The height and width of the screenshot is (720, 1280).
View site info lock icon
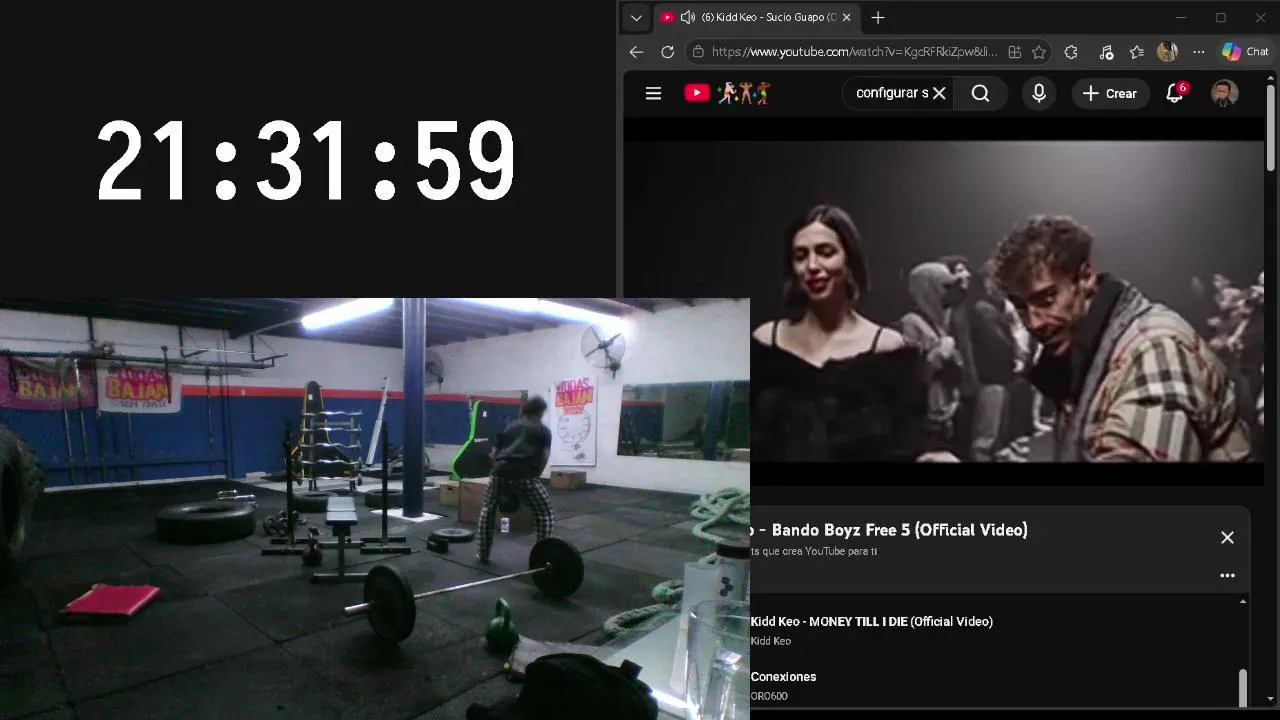point(698,52)
